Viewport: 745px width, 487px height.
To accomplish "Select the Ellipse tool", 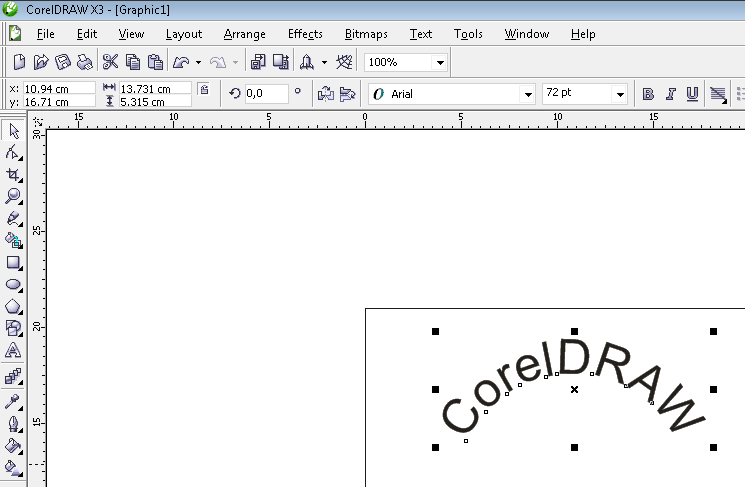I will click(13, 284).
